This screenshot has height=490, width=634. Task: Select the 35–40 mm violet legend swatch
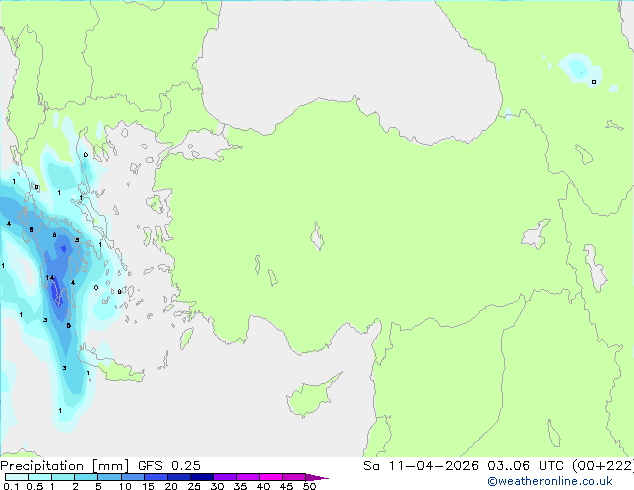coord(247,477)
